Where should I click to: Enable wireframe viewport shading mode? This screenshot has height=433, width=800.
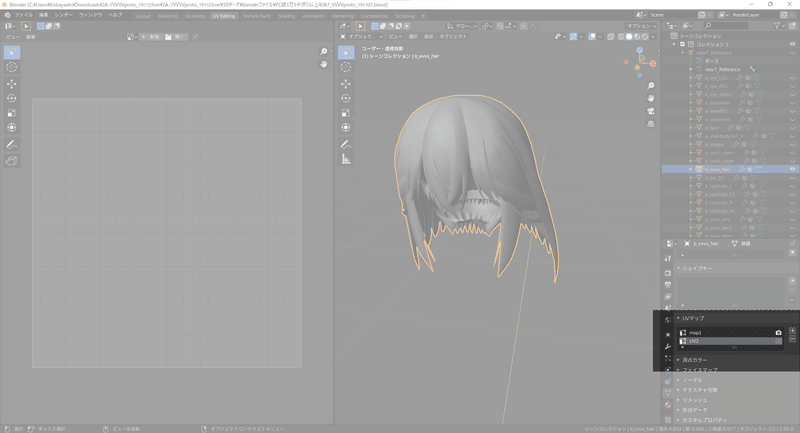621,37
